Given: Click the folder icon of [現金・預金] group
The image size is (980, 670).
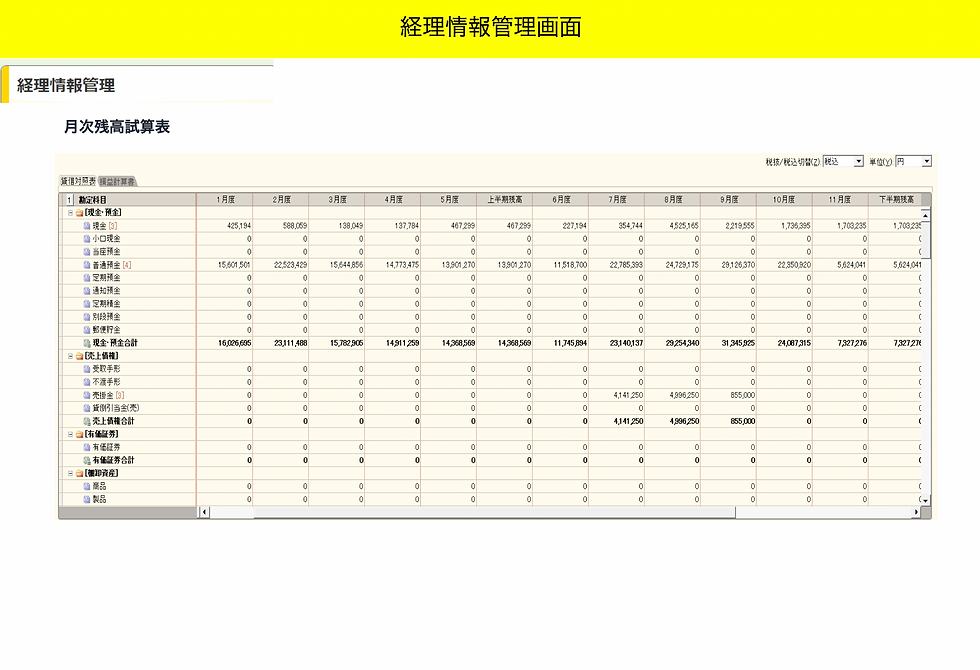Looking at the screenshot, I should click(x=79, y=213).
